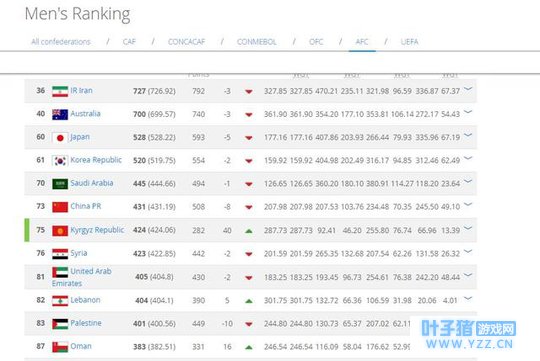540x361 pixels.
Task: Click the red down arrow in Korea Republic row
Action: coord(249,161)
